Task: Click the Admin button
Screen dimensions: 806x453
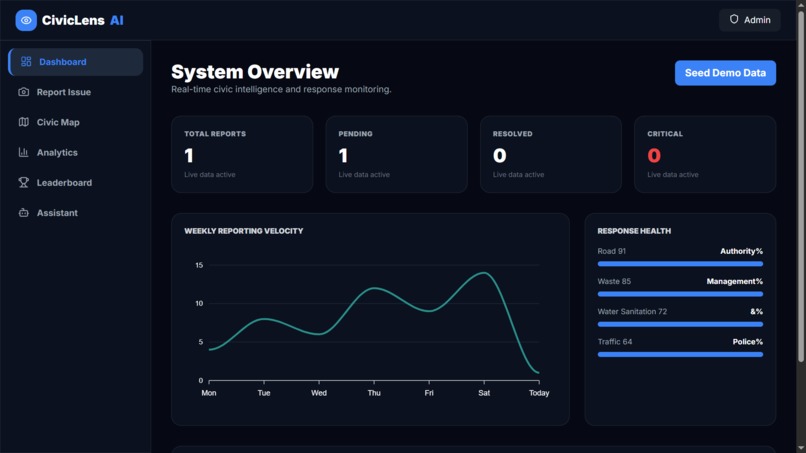Action: [749, 20]
